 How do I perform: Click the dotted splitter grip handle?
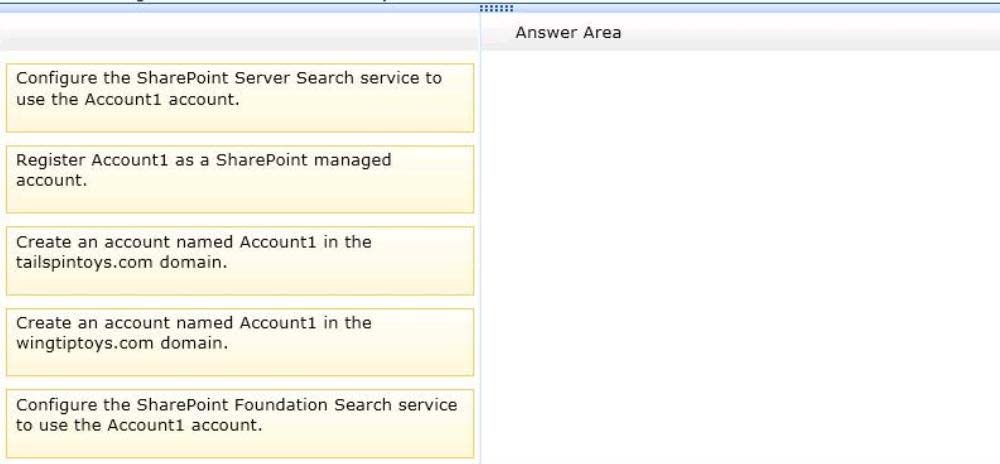[496, 10]
